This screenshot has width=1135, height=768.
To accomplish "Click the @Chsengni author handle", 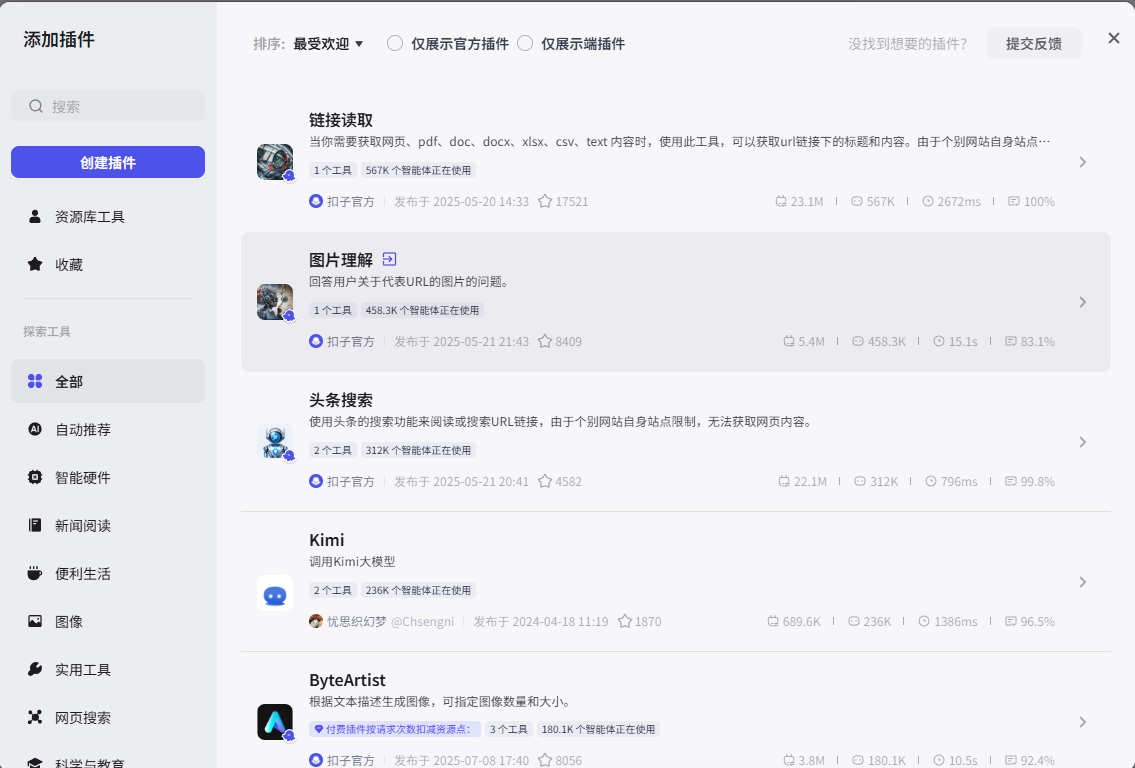I will tap(423, 621).
